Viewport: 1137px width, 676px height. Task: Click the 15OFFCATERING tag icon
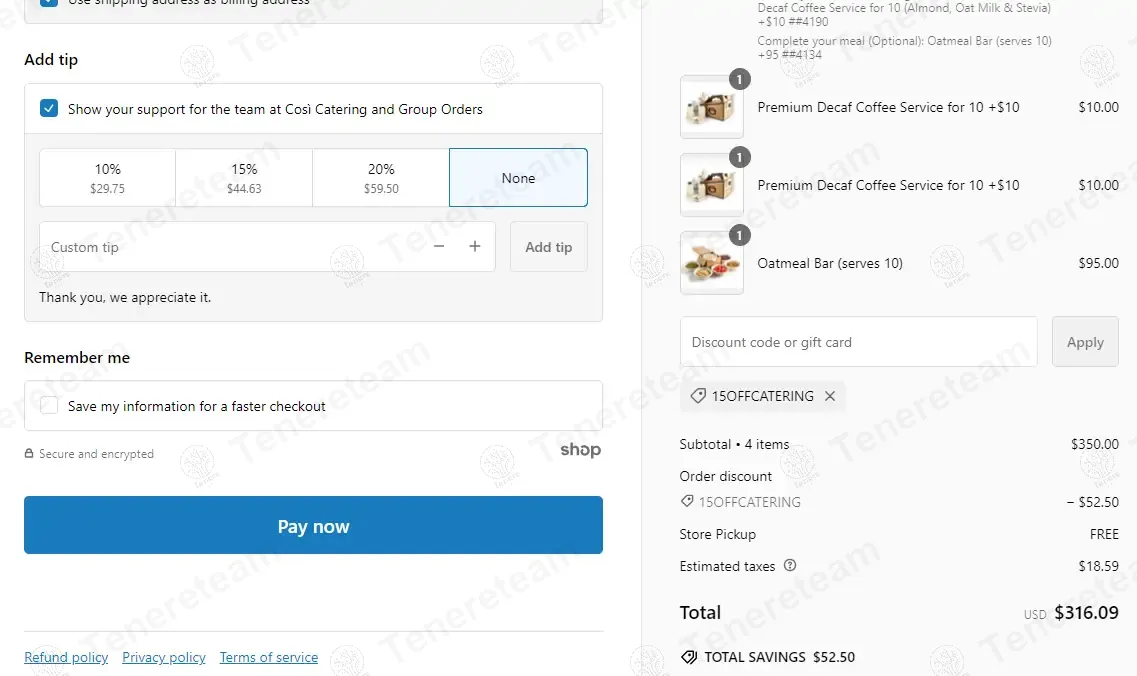click(698, 396)
